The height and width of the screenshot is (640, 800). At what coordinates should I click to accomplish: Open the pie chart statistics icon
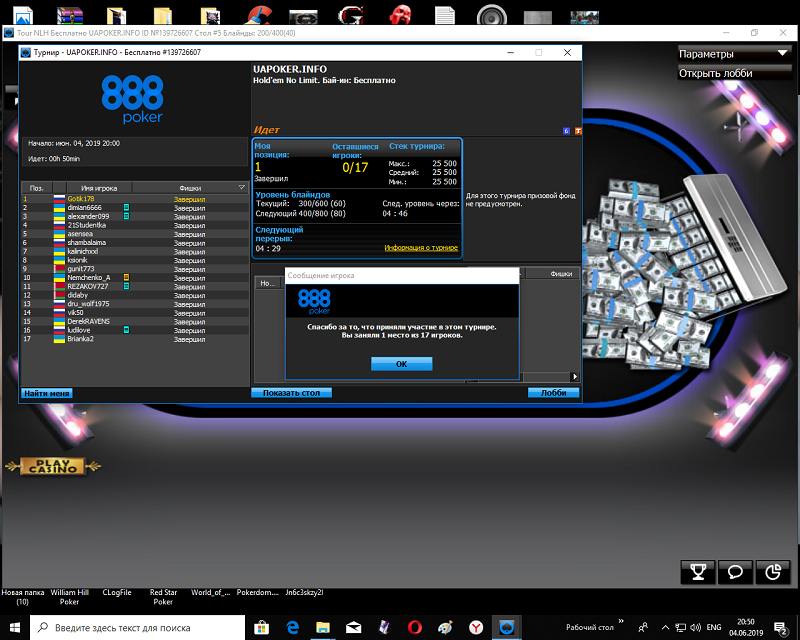click(773, 572)
